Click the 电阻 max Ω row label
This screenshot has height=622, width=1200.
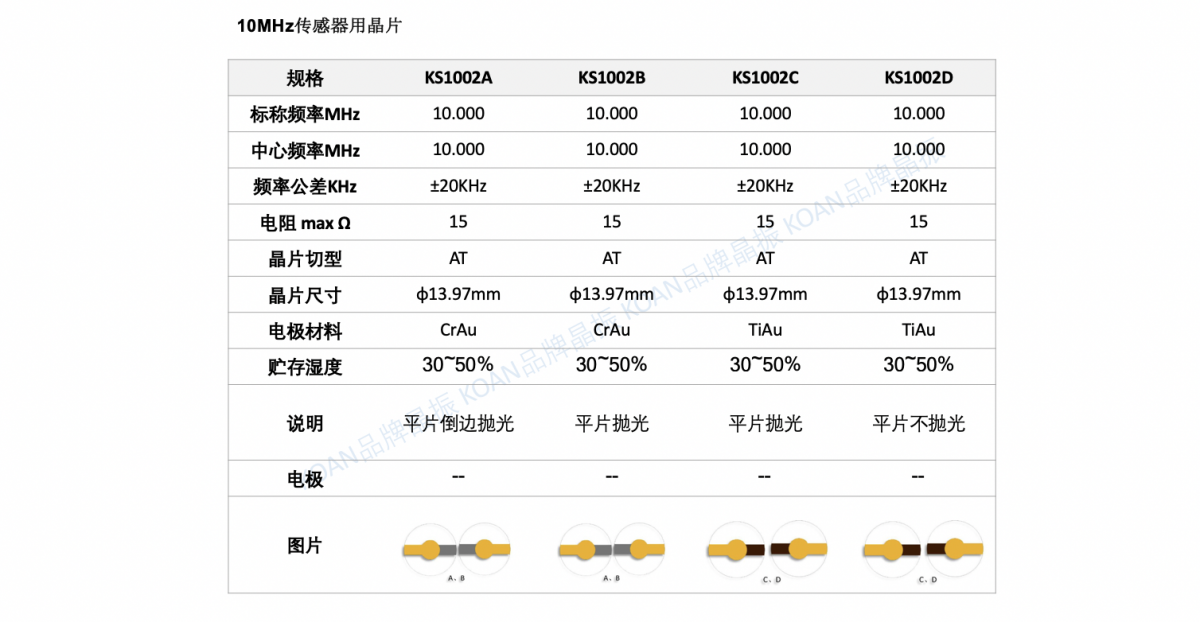(305, 223)
